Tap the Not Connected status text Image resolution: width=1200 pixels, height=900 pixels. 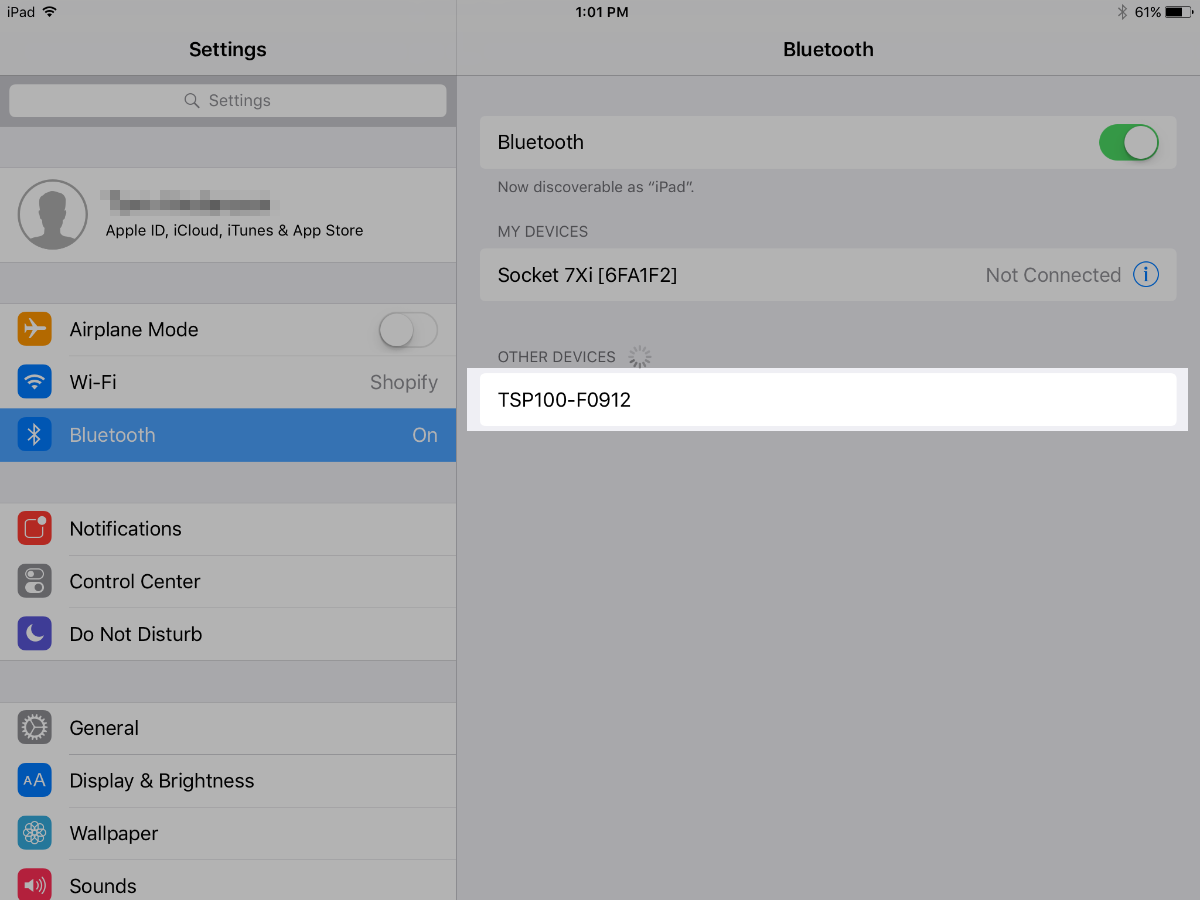click(x=1053, y=275)
